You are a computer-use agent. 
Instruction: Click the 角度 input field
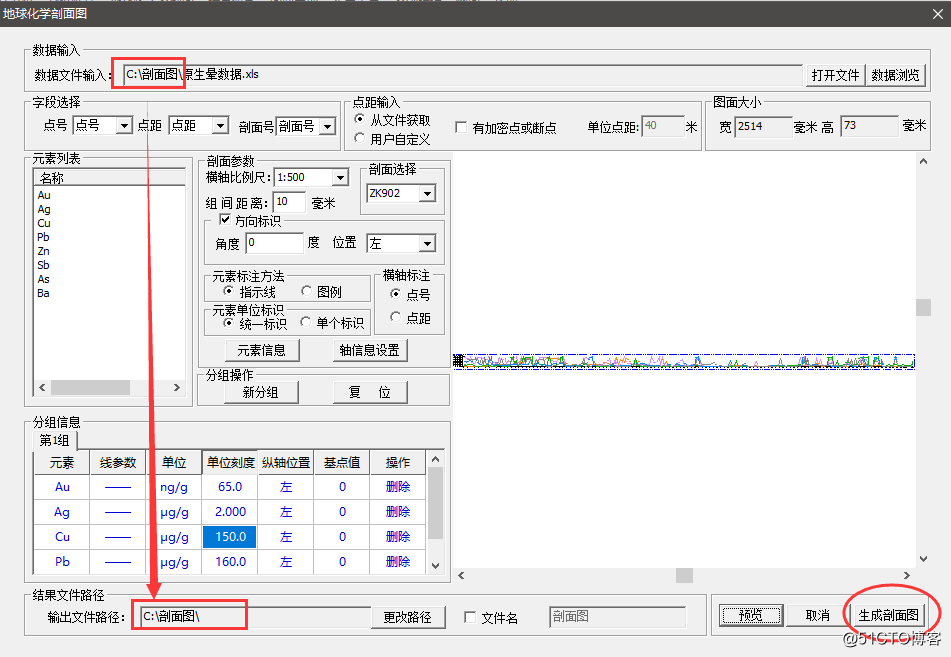pos(274,243)
